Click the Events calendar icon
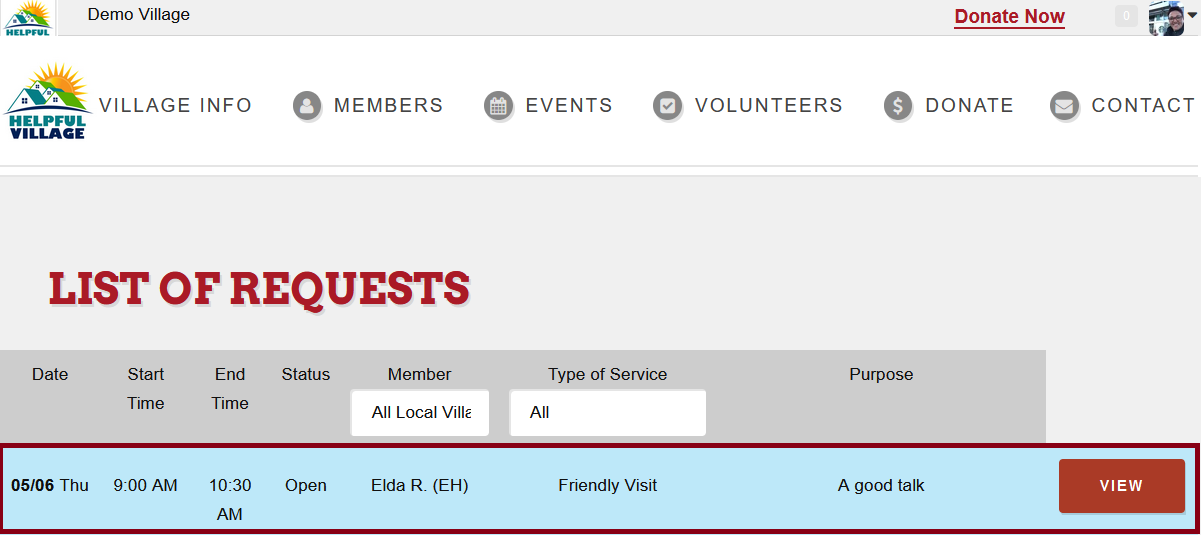The height and width of the screenshot is (535, 1201). click(x=498, y=105)
